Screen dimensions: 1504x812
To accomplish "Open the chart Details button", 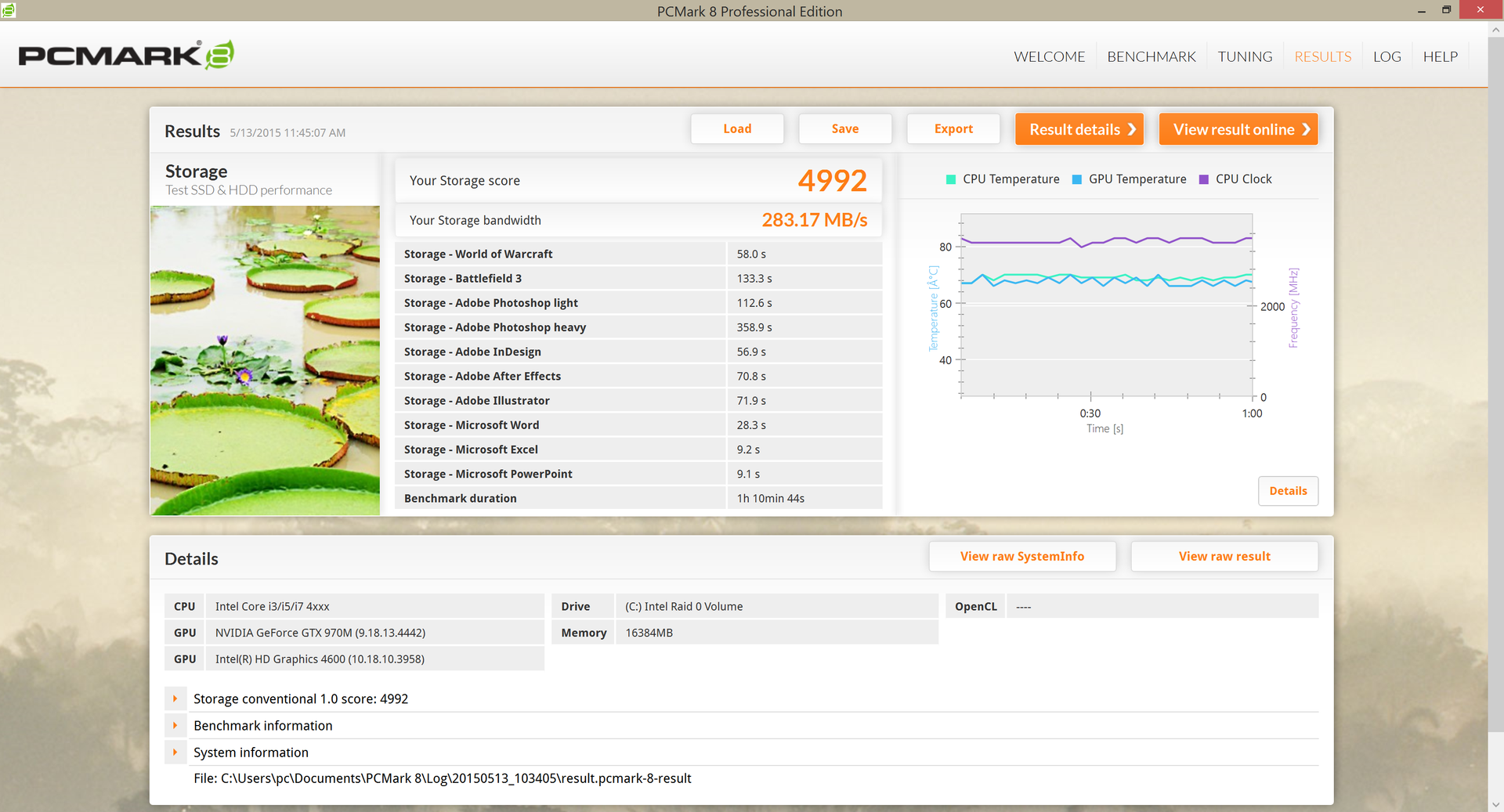I will [1288, 491].
